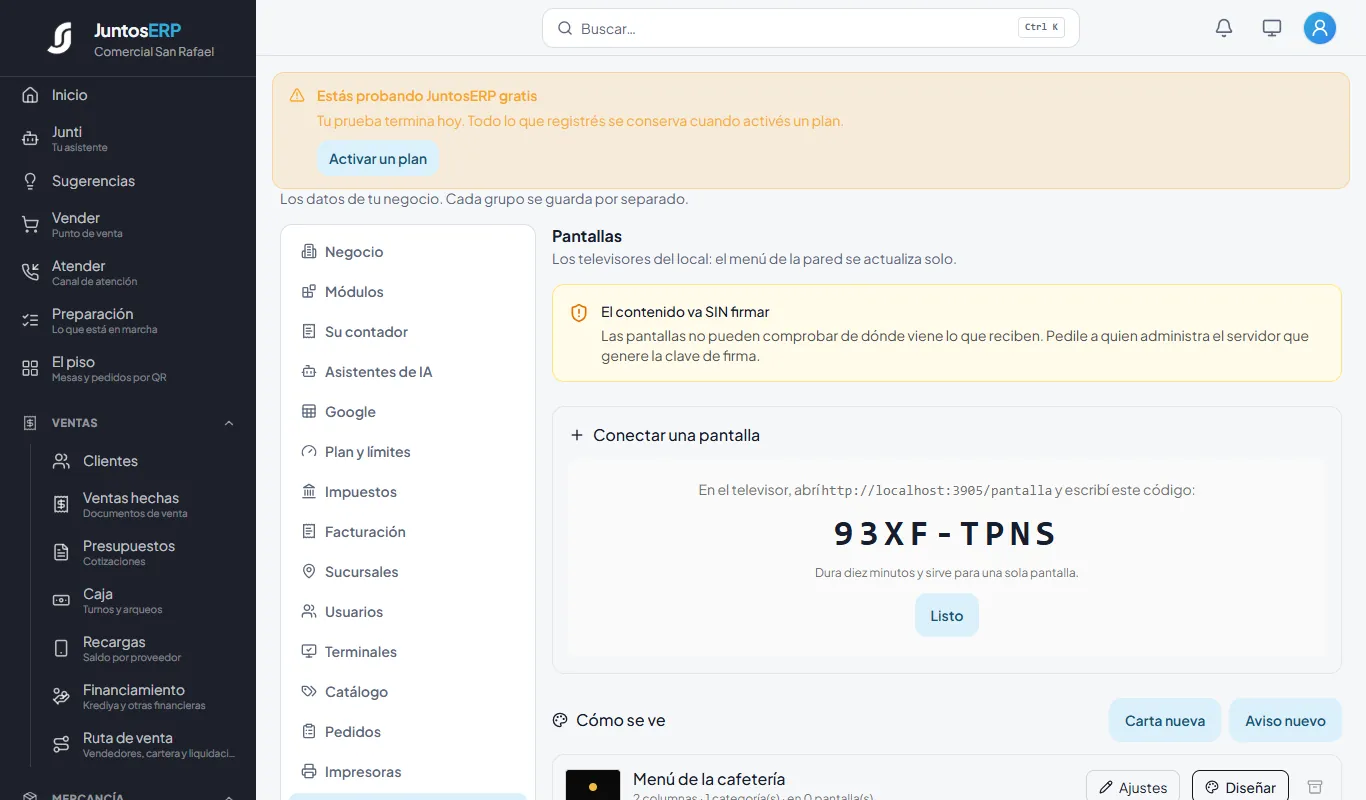
Task: Open Catálogo settings
Action: (x=408, y=692)
